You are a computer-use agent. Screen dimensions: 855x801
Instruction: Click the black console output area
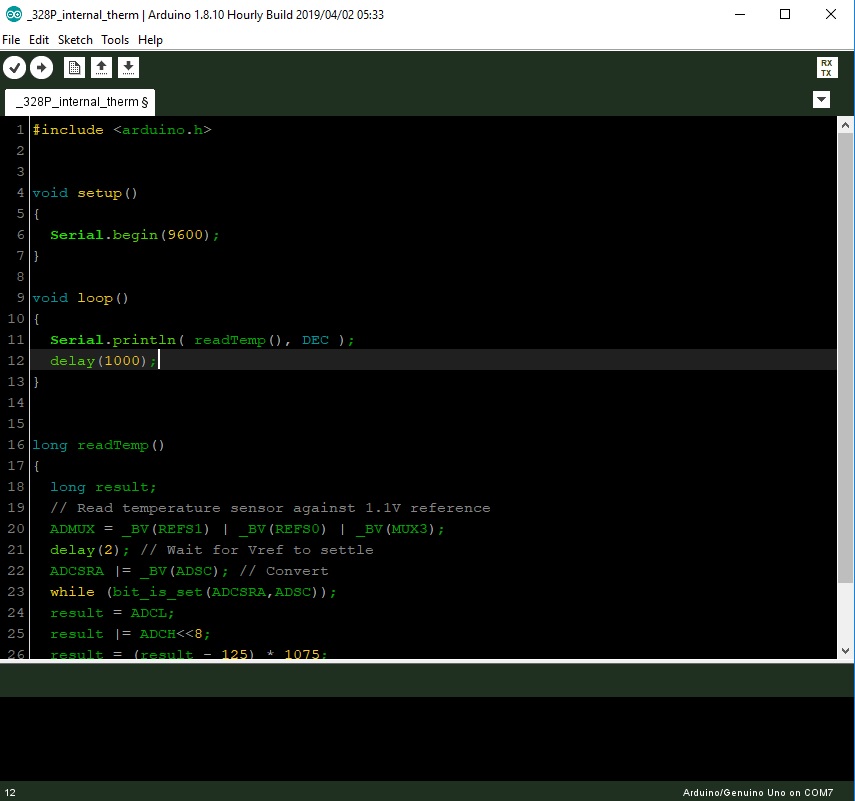[x=428, y=738]
